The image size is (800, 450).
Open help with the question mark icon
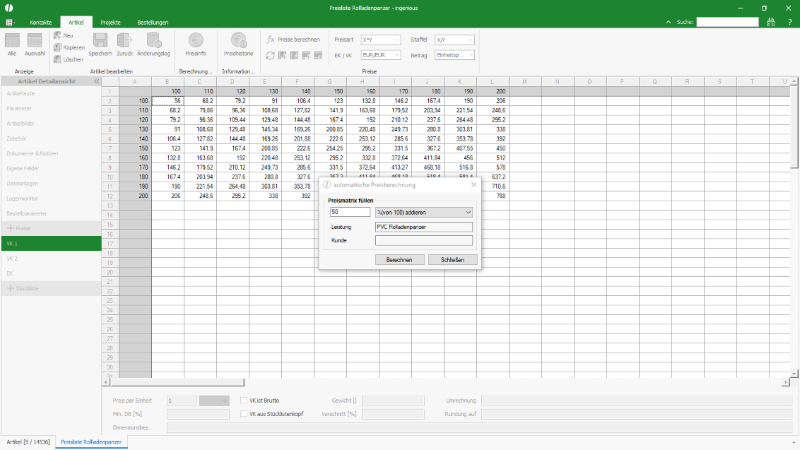[x=789, y=22]
